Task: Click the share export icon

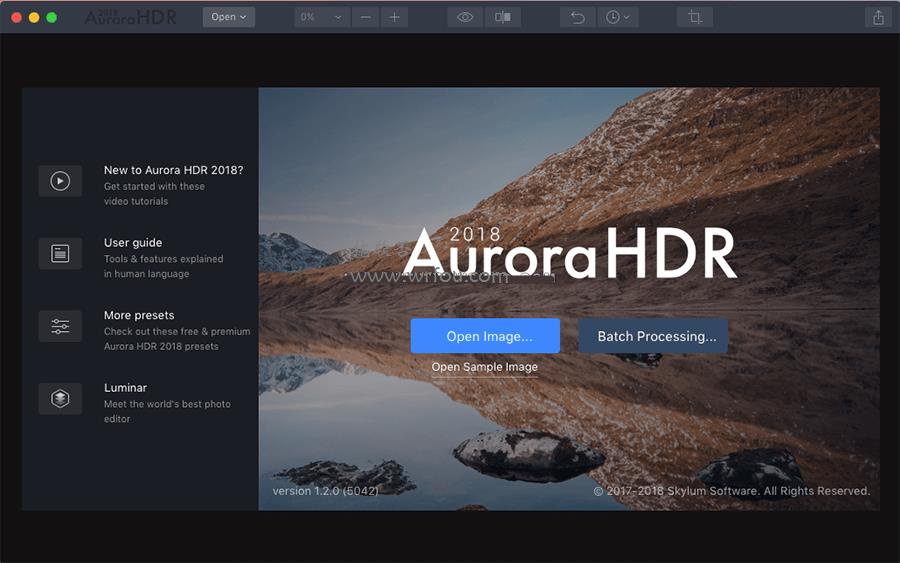Action: point(878,17)
